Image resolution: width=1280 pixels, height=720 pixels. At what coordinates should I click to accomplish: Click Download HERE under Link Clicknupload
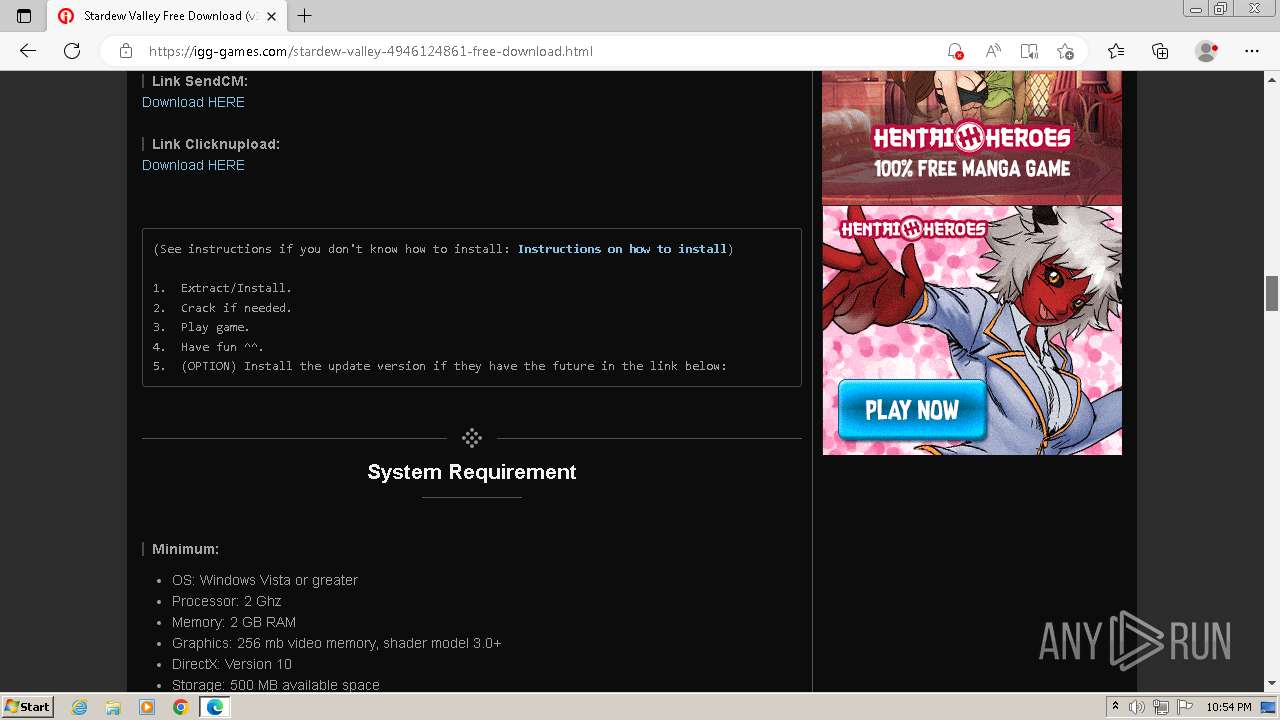pos(193,165)
